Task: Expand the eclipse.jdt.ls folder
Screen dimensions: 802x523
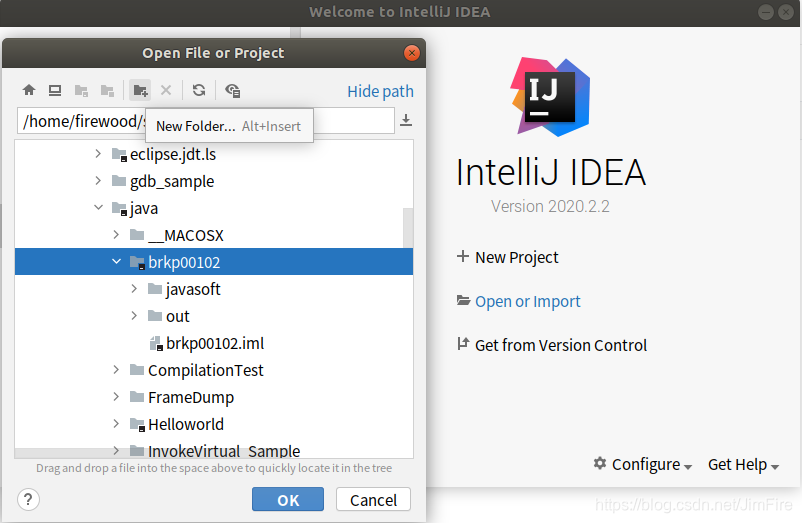Action: [x=98, y=153]
